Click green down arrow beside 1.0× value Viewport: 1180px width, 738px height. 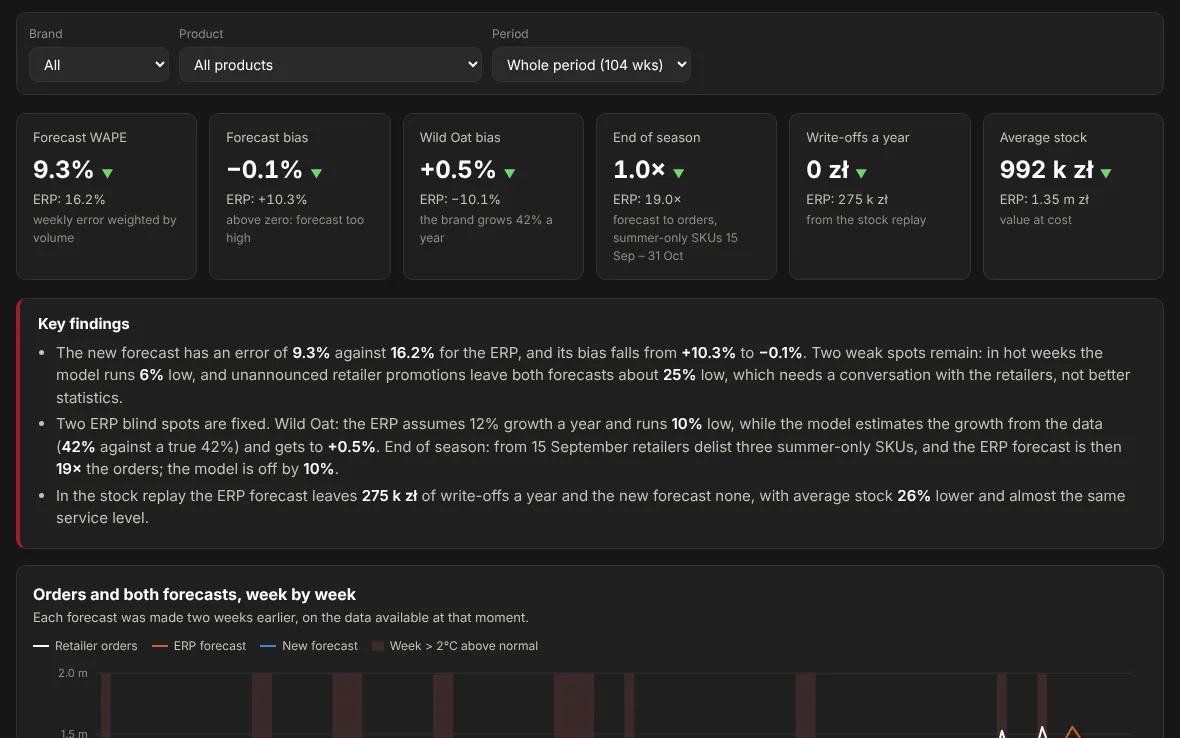pyautogui.click(x=679, y=173)
